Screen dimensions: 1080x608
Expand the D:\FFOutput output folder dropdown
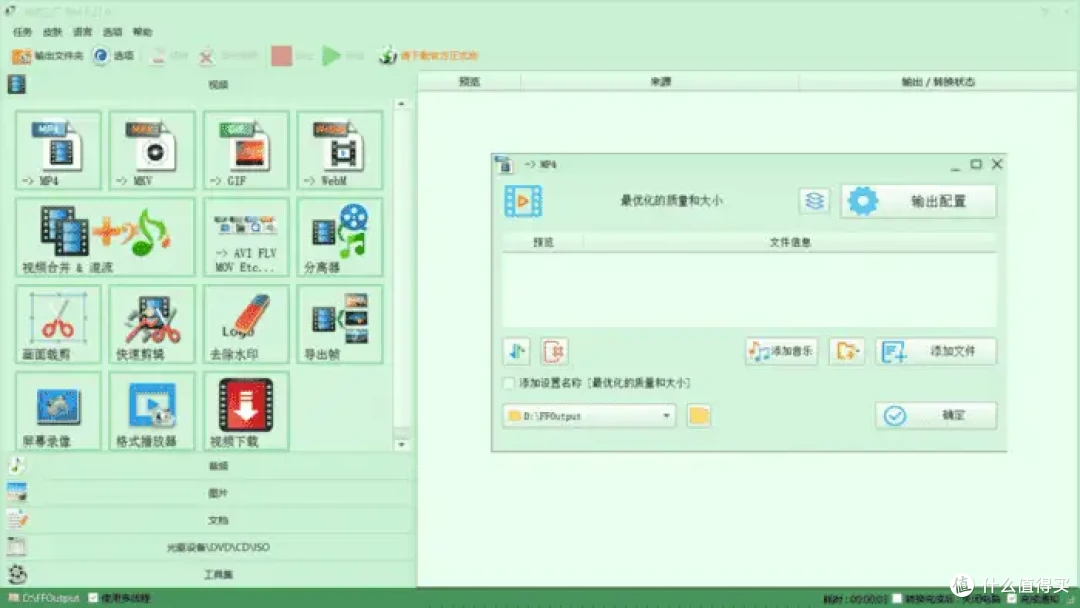666,416
